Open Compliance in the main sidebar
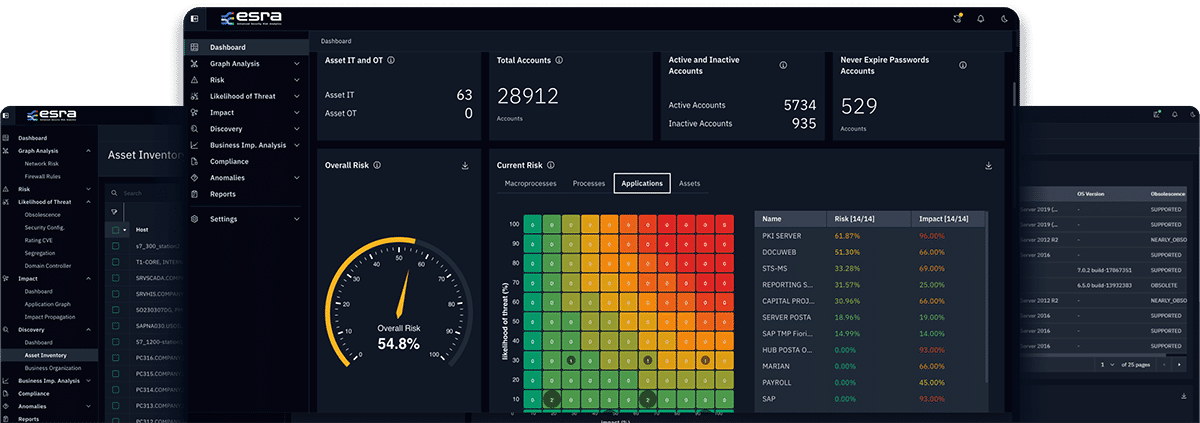1200x423 pixels. (229, 161)
